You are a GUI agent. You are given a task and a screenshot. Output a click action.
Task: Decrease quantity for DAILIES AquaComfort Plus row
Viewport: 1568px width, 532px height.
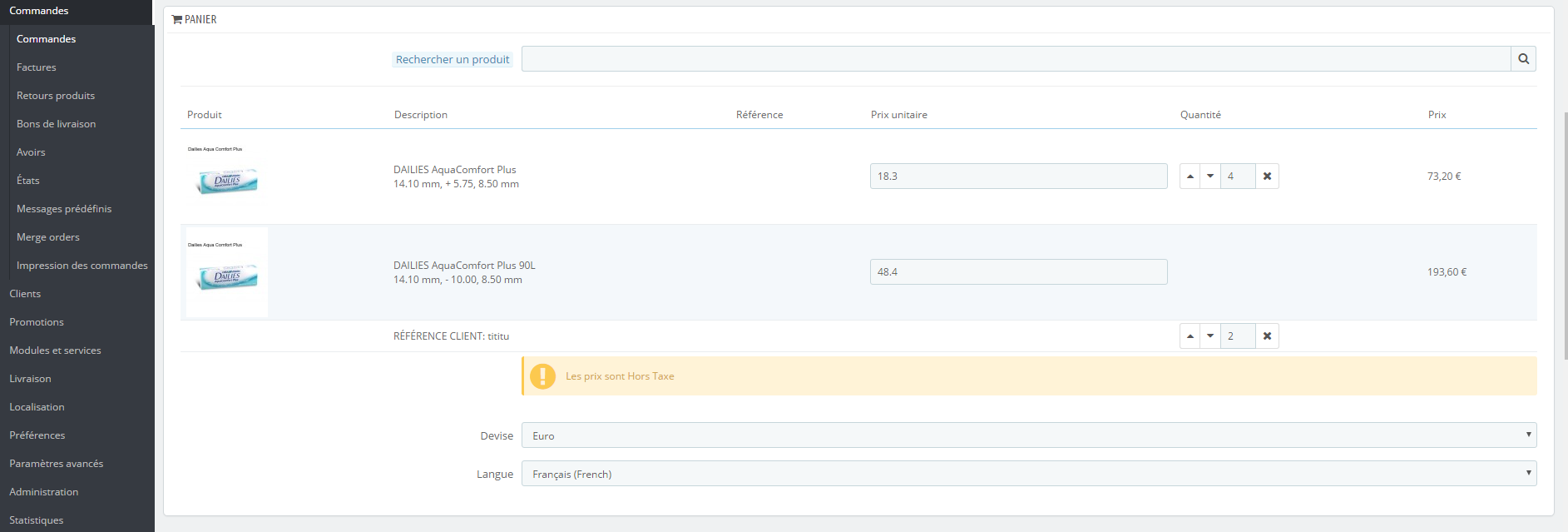click(x=1210, y=177)
